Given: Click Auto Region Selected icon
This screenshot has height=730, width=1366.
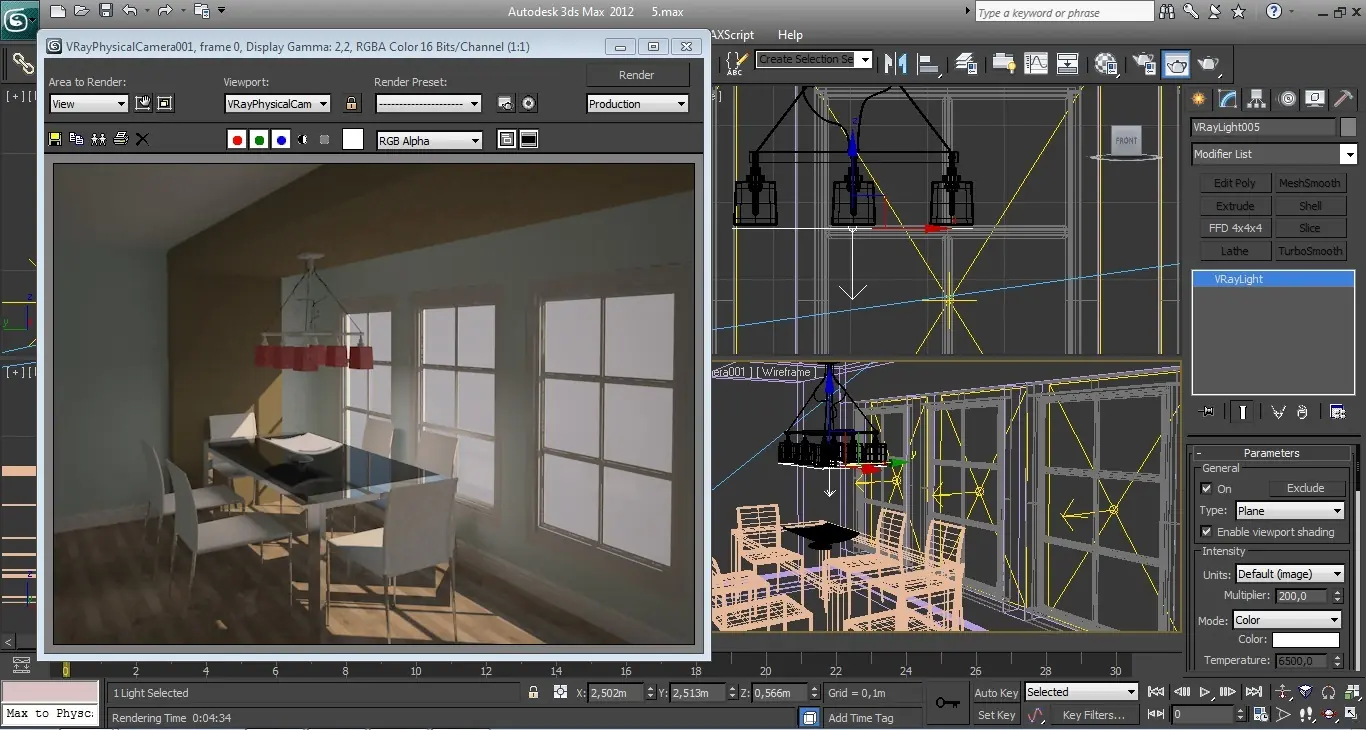Looking at the screenshot, I should (x=165, y=103).
